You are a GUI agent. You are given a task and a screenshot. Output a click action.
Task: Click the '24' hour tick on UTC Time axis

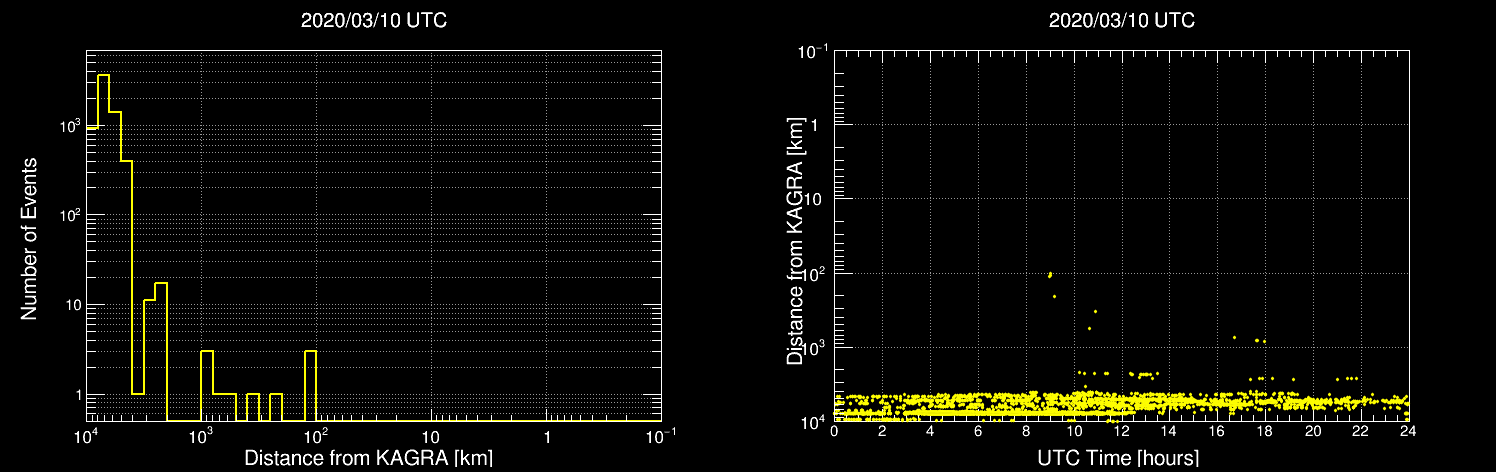(x=1407, y=432)
